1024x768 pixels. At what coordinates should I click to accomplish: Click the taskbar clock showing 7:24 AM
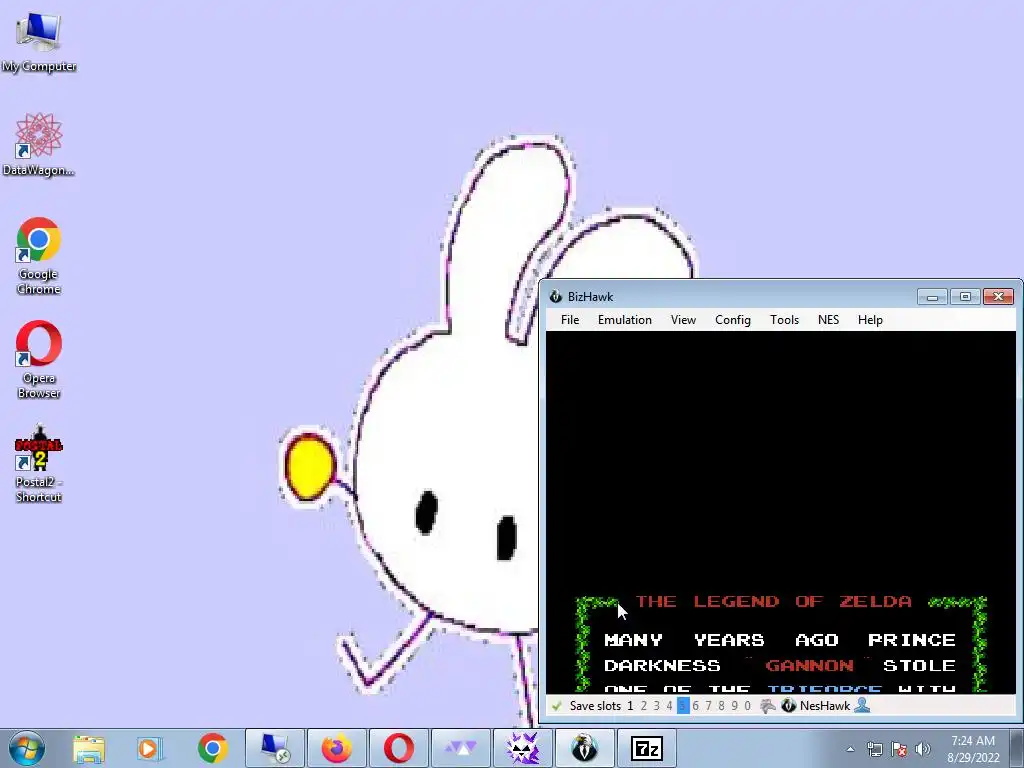(973, 749)
